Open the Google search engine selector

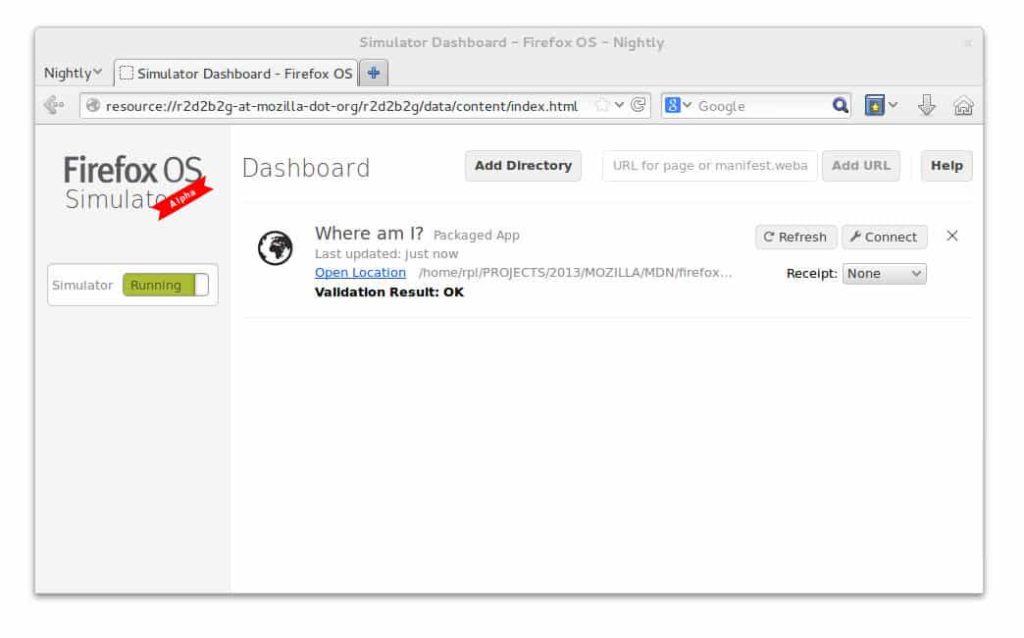tap(679, 106)
